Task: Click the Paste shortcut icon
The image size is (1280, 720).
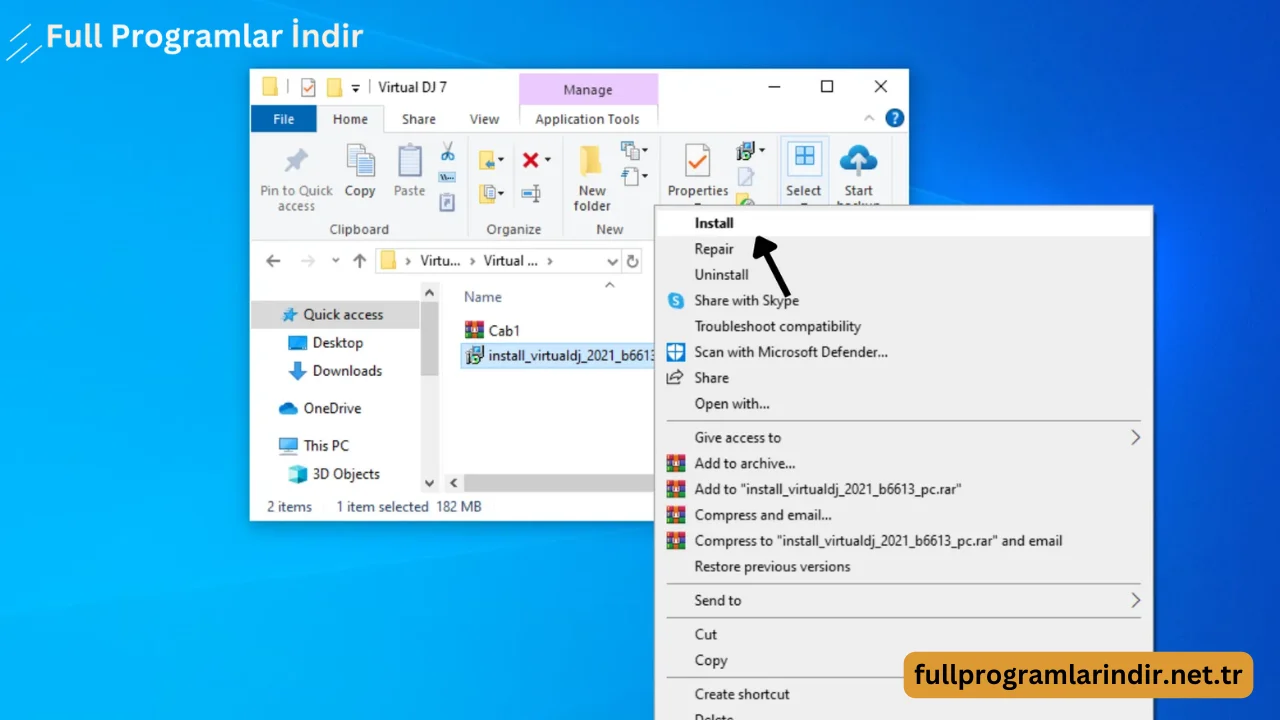Action: click(x=448, y=201)
